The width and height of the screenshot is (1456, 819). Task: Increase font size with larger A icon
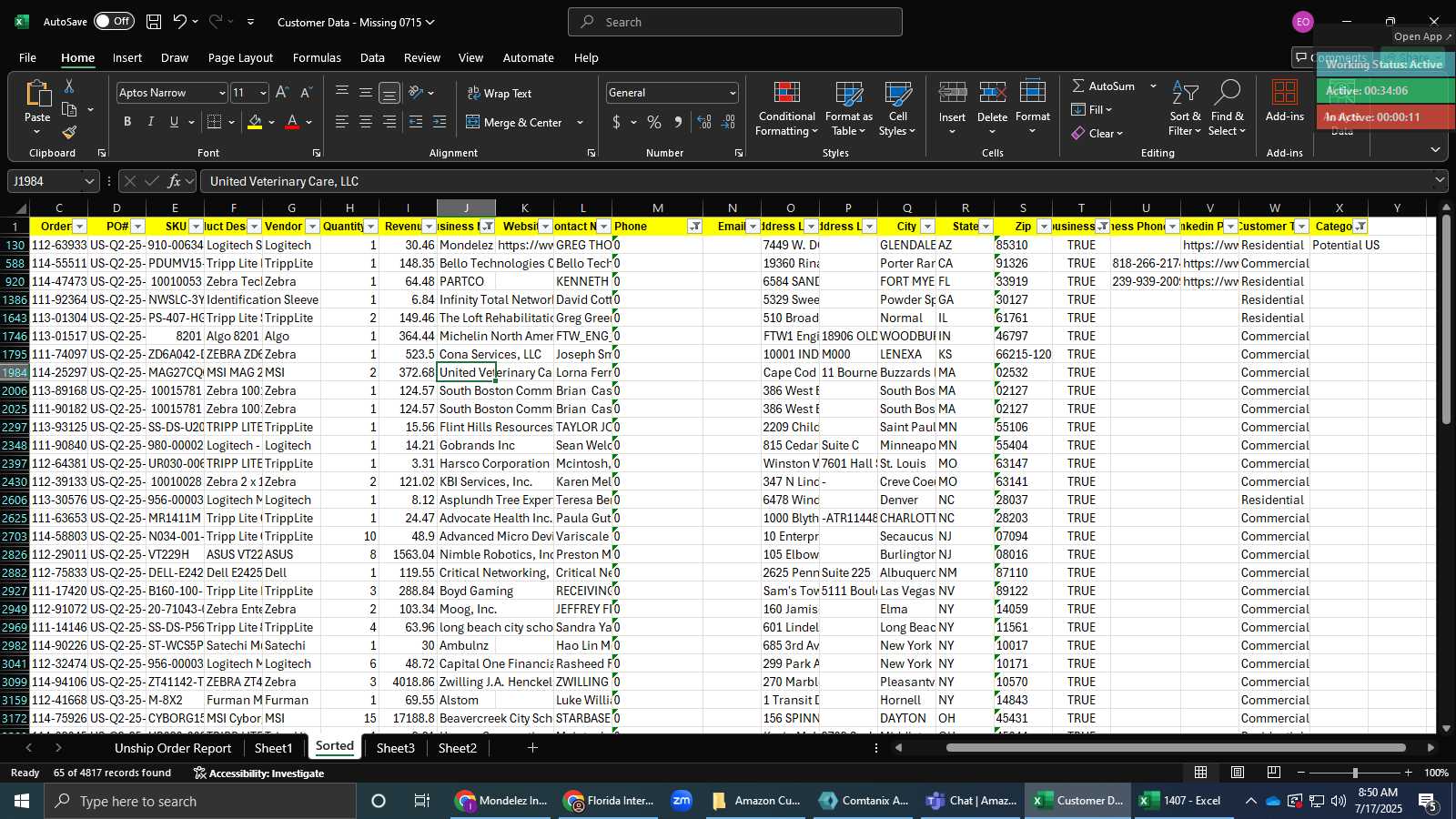[x=282, y=93]
